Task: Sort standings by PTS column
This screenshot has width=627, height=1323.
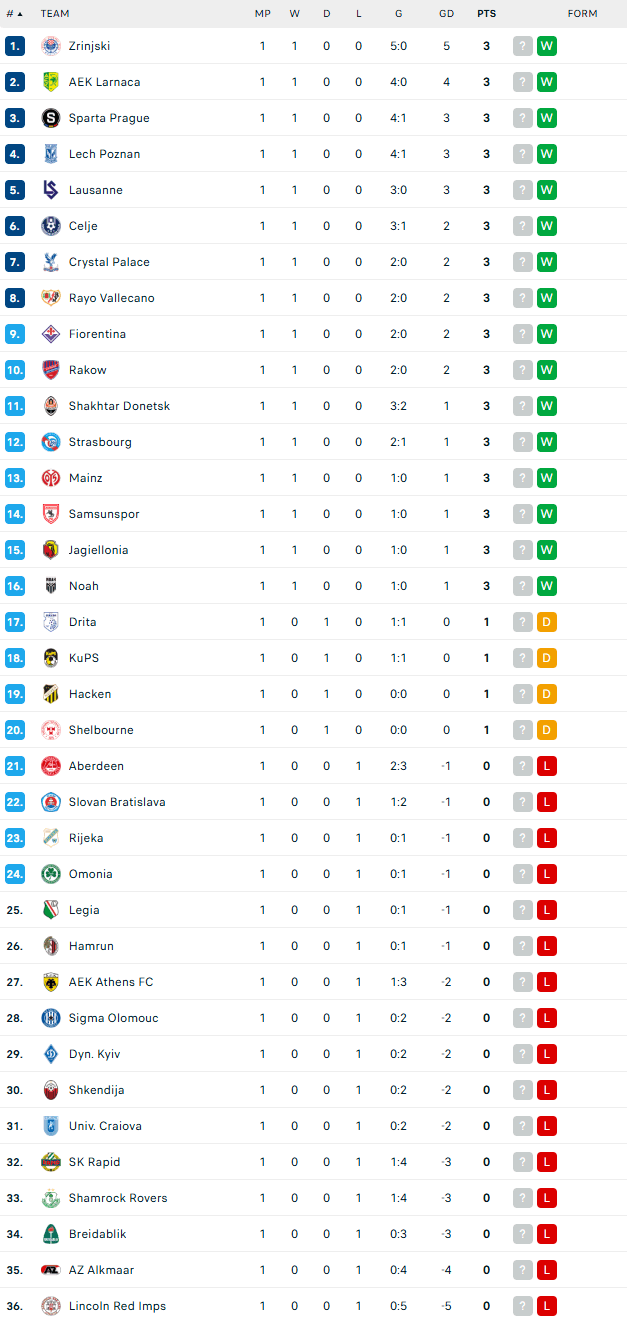Action: (486, 14)
